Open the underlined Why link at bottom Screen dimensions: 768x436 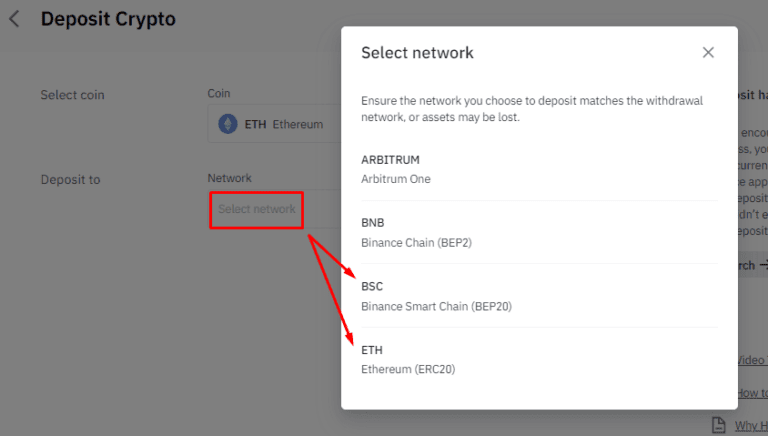point(751,426)
